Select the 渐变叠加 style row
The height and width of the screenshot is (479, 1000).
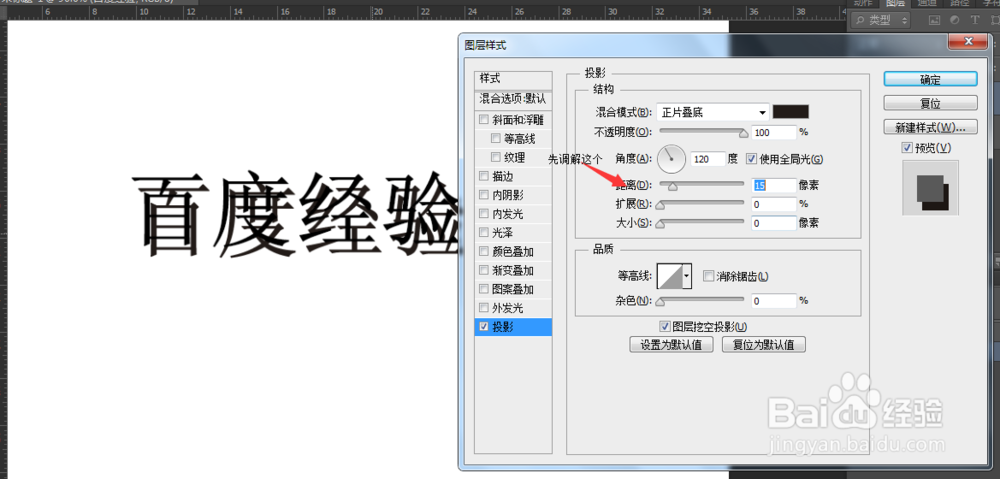click(x=513, y=270)
